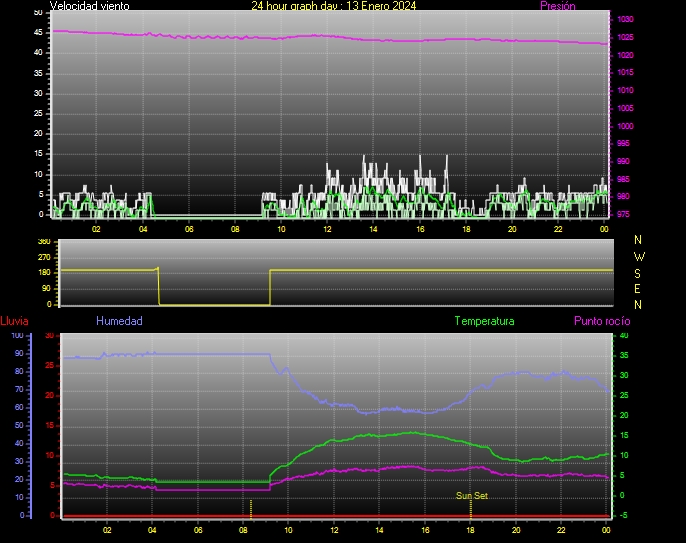Click the 'W' compass label
Screen dimensions: 686x543
(639, 256)
